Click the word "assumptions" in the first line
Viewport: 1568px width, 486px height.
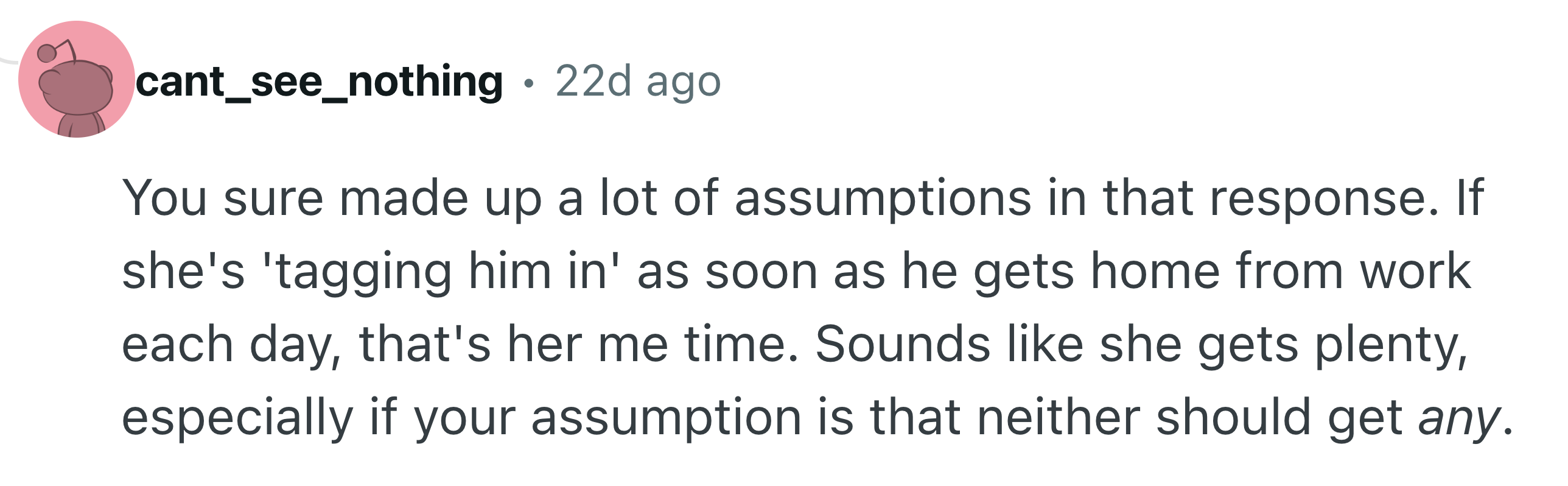883,199
